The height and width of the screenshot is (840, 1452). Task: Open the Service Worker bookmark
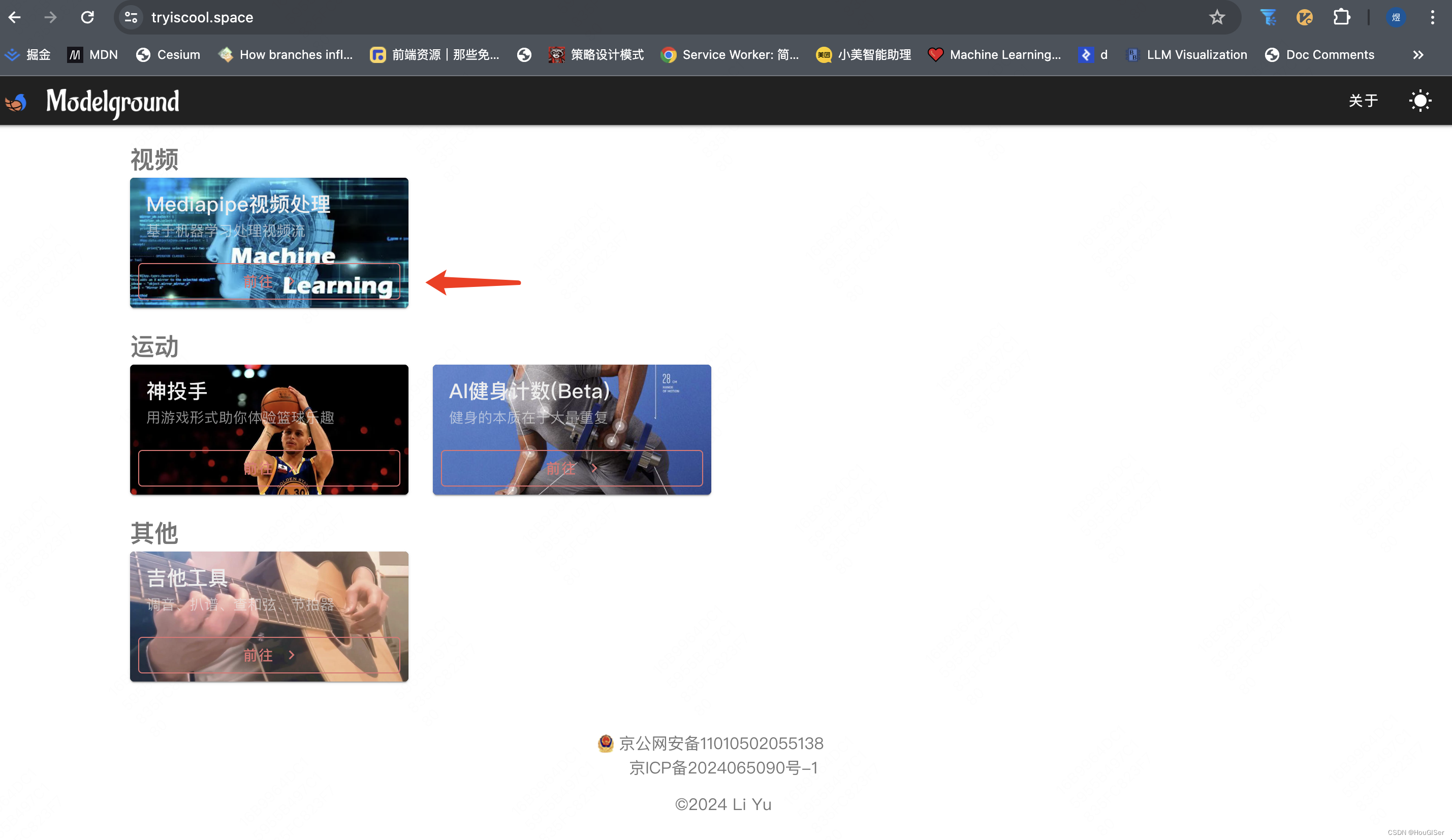[730, 55]
